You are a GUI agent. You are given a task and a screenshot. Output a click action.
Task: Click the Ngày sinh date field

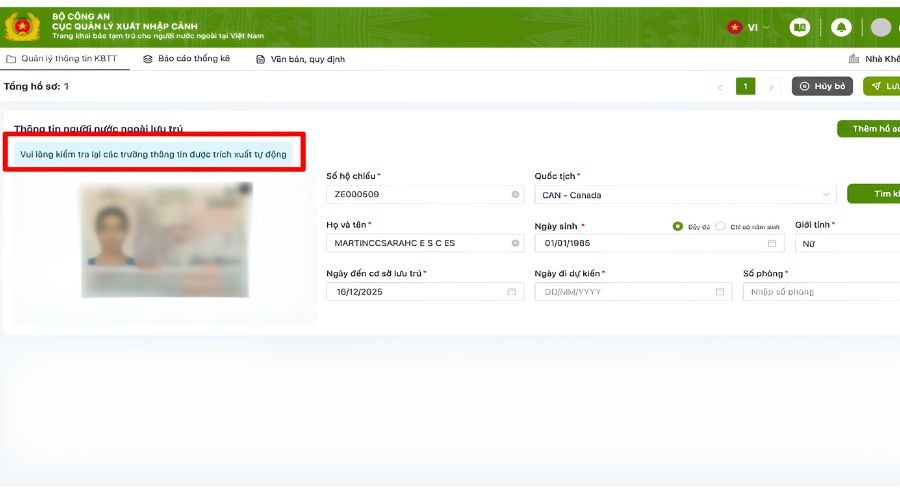click(x=659, y=243)
